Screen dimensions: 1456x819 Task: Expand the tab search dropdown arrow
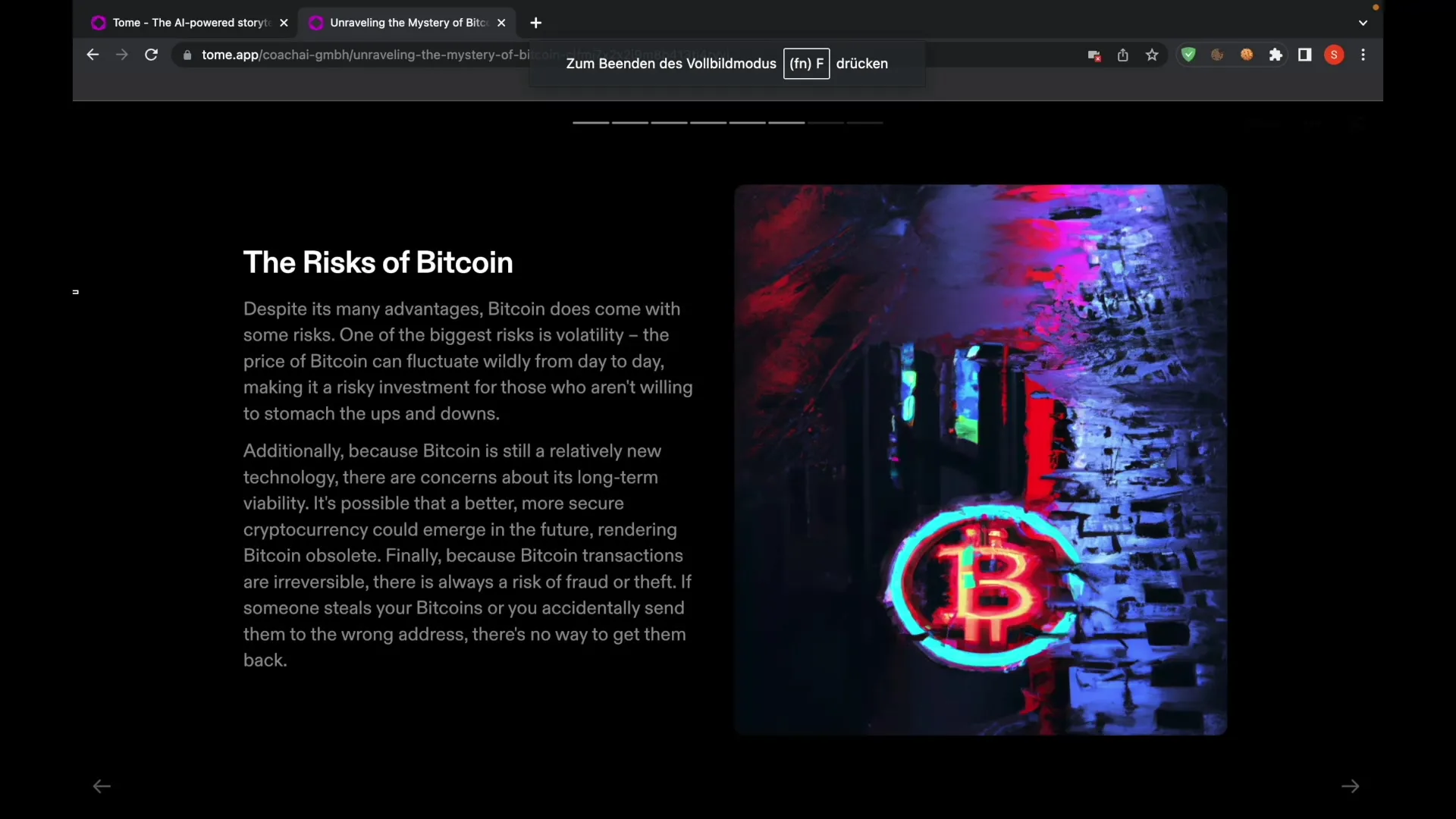point(1363,23)
